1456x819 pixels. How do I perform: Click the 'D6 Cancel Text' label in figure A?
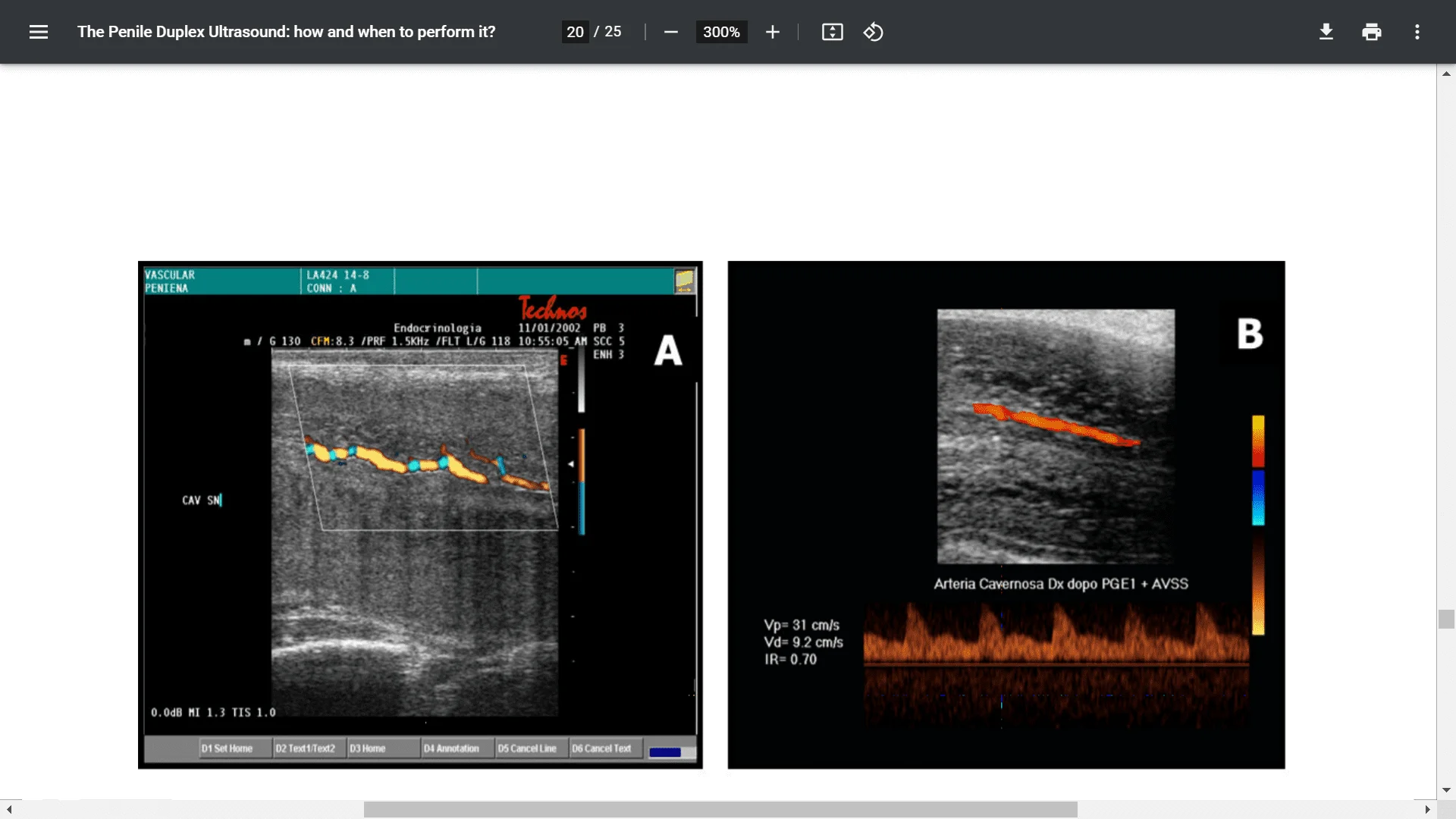point(601,748)
